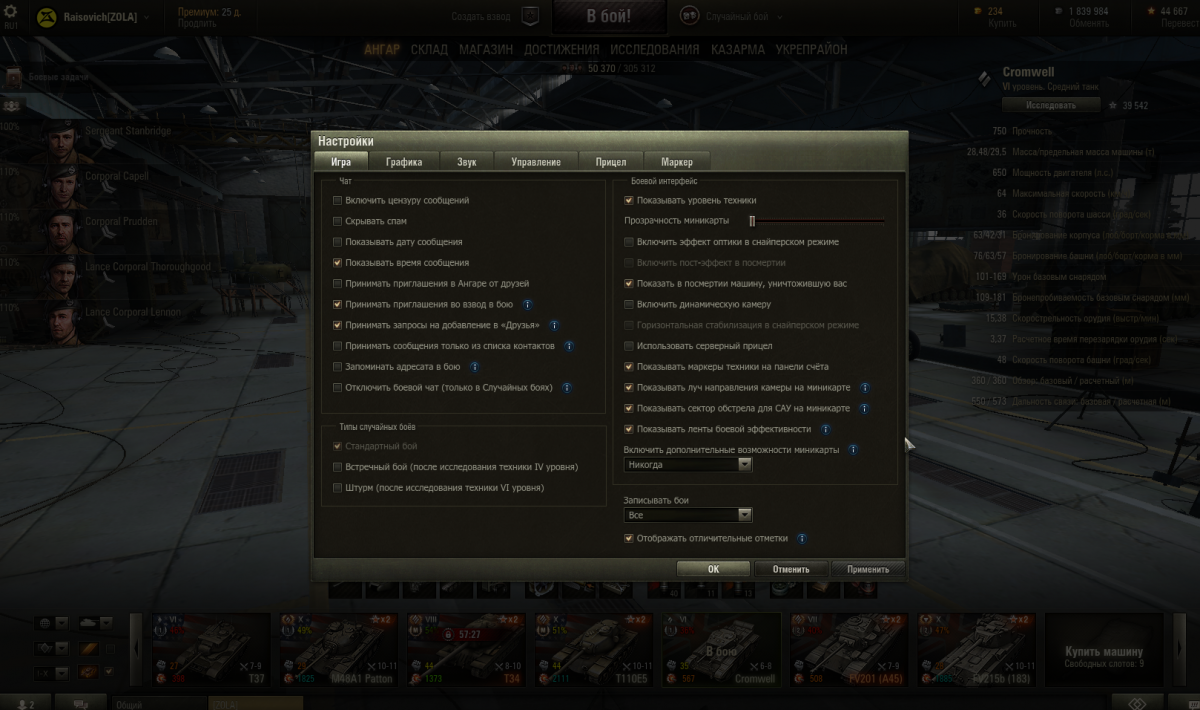This screenshot has height=710, width=1200.
Task: Select the T37 tank in carousel
Action: pos(211,650)
